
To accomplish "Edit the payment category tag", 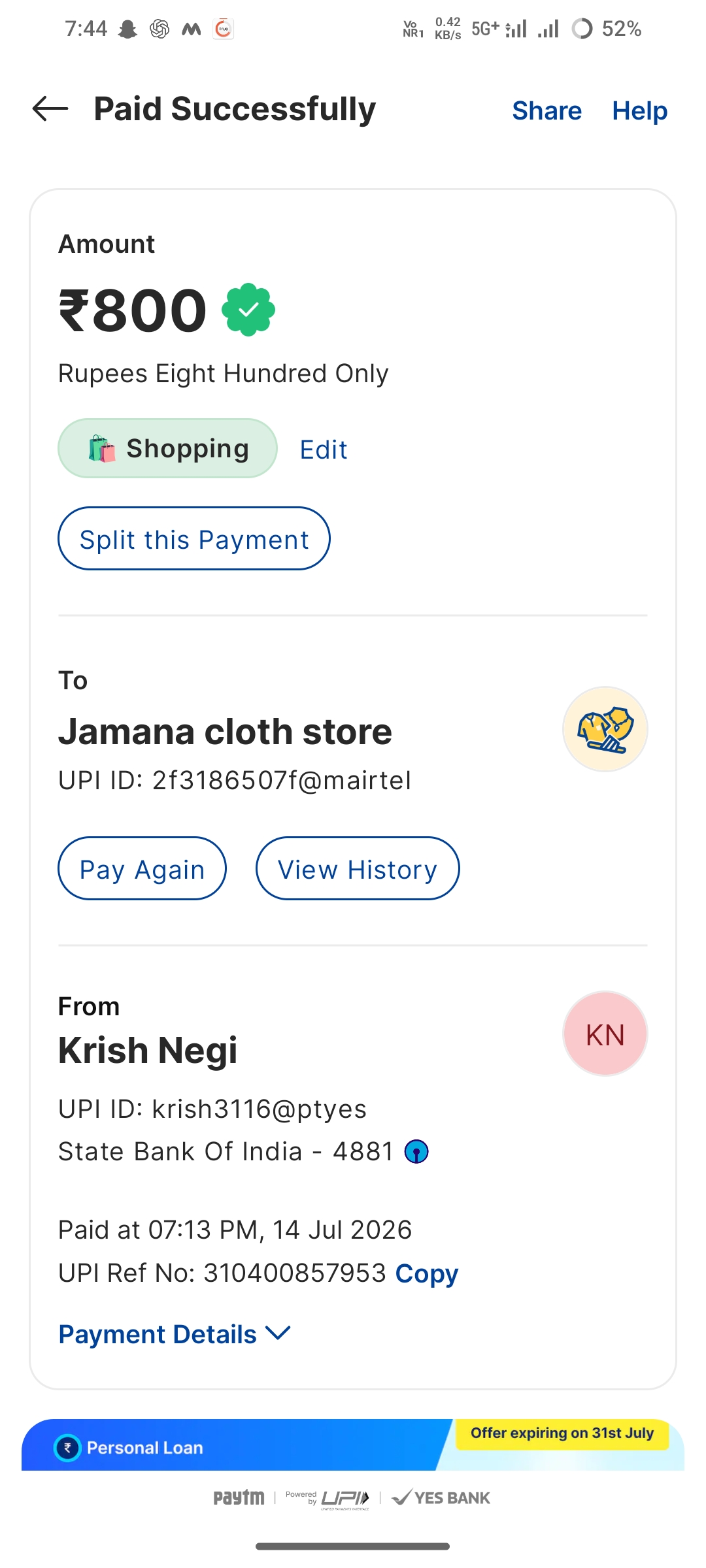I will coord(324,449).
